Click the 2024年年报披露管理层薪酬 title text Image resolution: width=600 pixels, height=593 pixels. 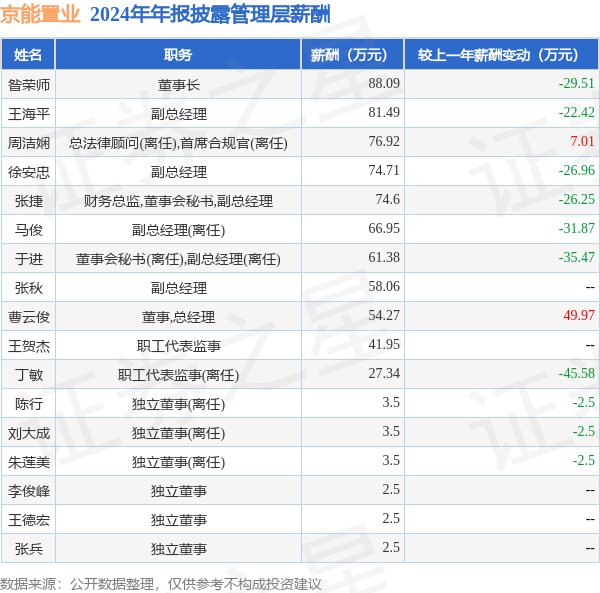(x=210, y=15)
